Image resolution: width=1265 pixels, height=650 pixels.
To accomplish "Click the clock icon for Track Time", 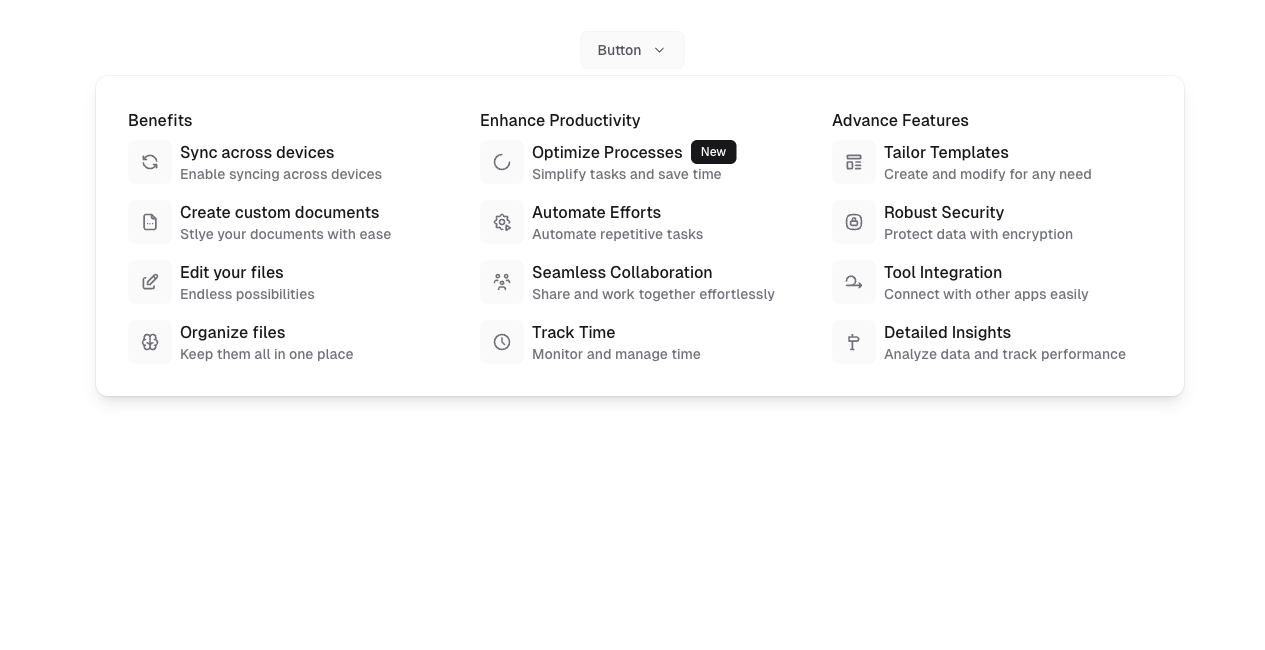I will click(502, 342).
